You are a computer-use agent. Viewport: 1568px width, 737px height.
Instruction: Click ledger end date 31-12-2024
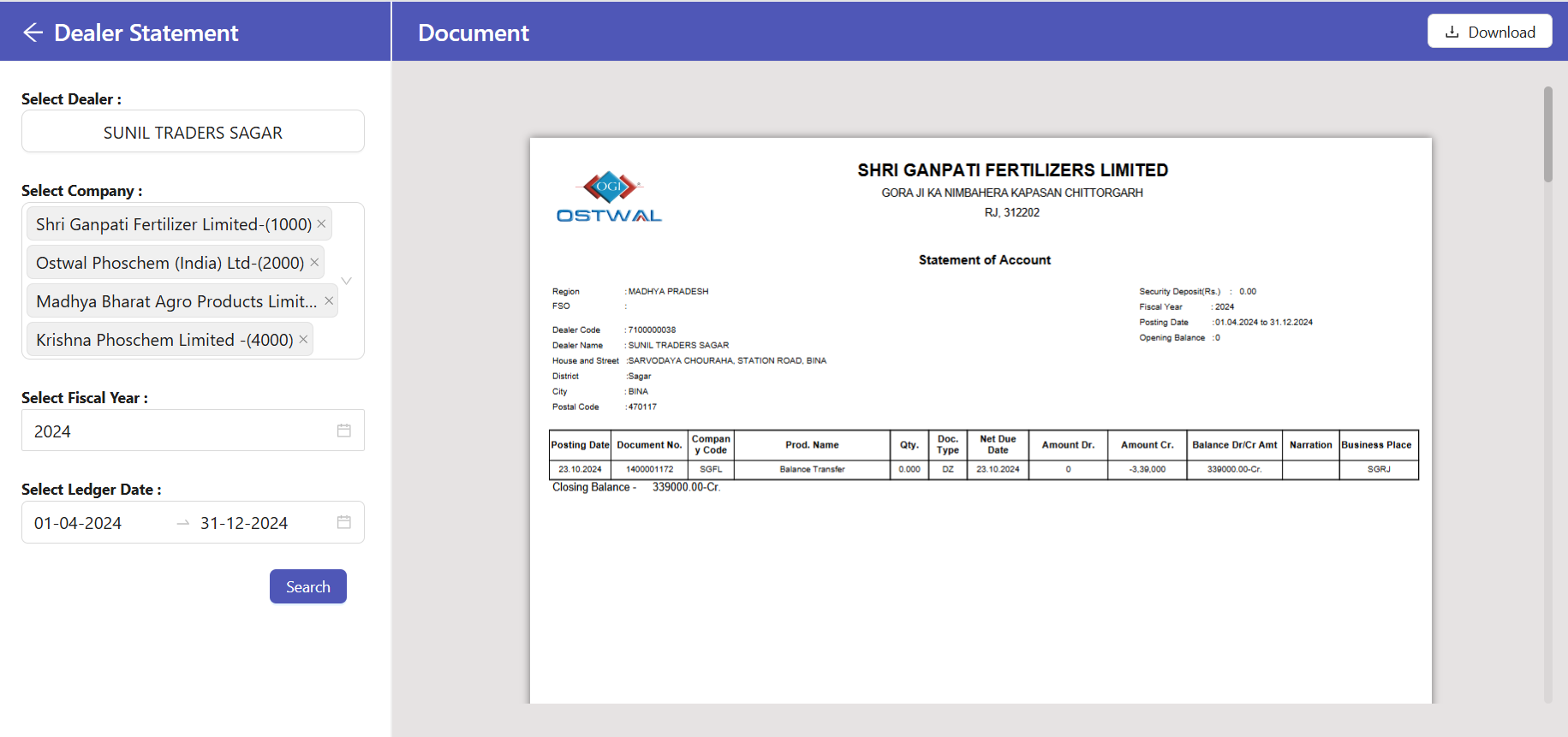244,523
